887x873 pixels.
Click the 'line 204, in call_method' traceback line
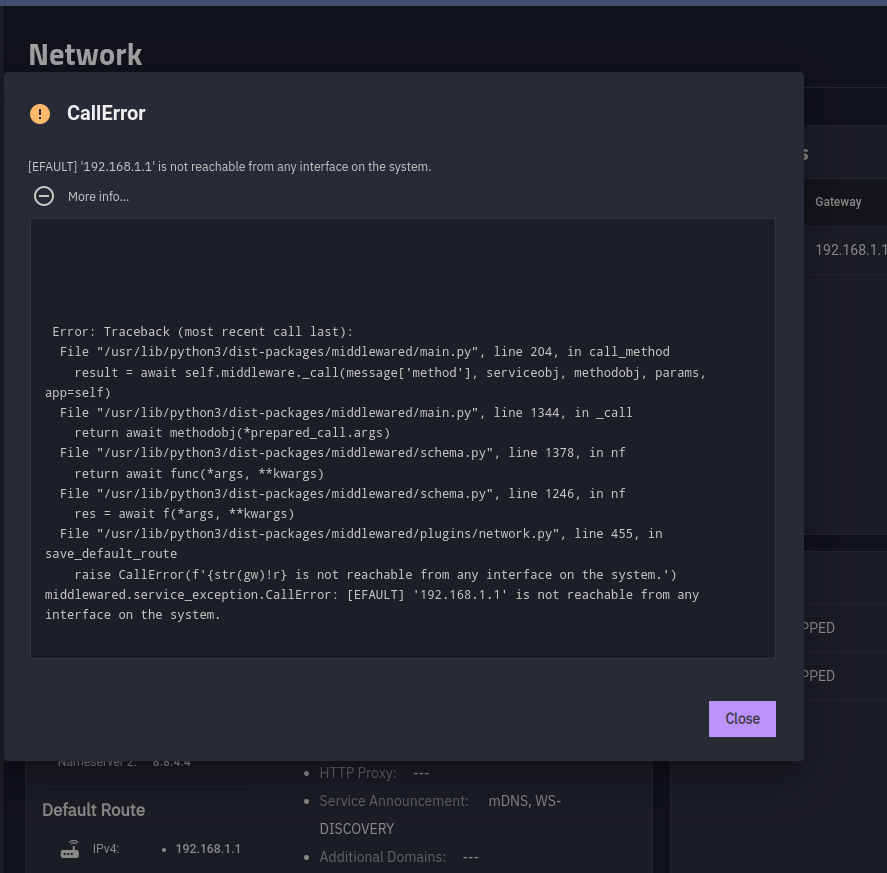click(x=365, y=352)
